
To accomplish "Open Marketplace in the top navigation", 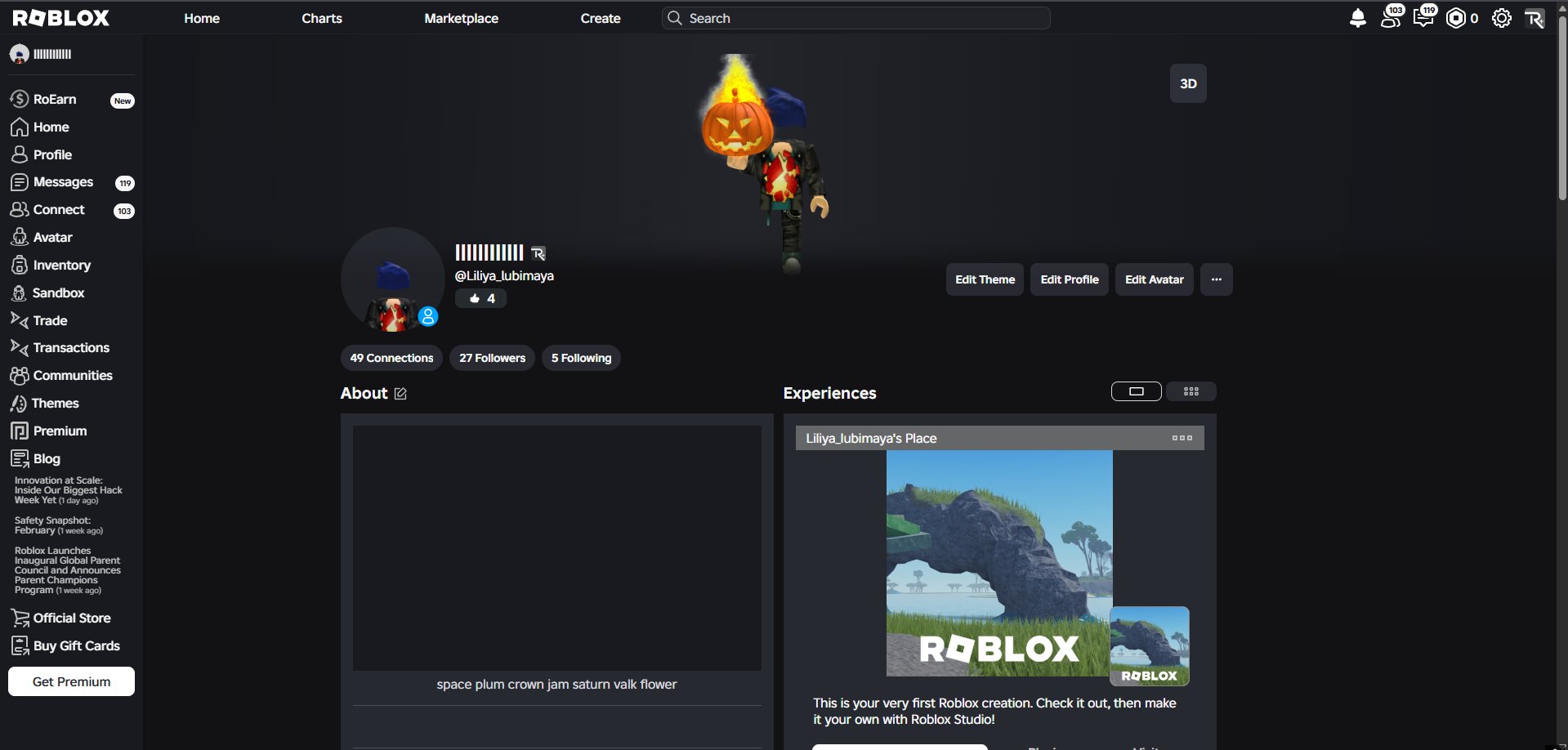I will click(x=461, y=18).
